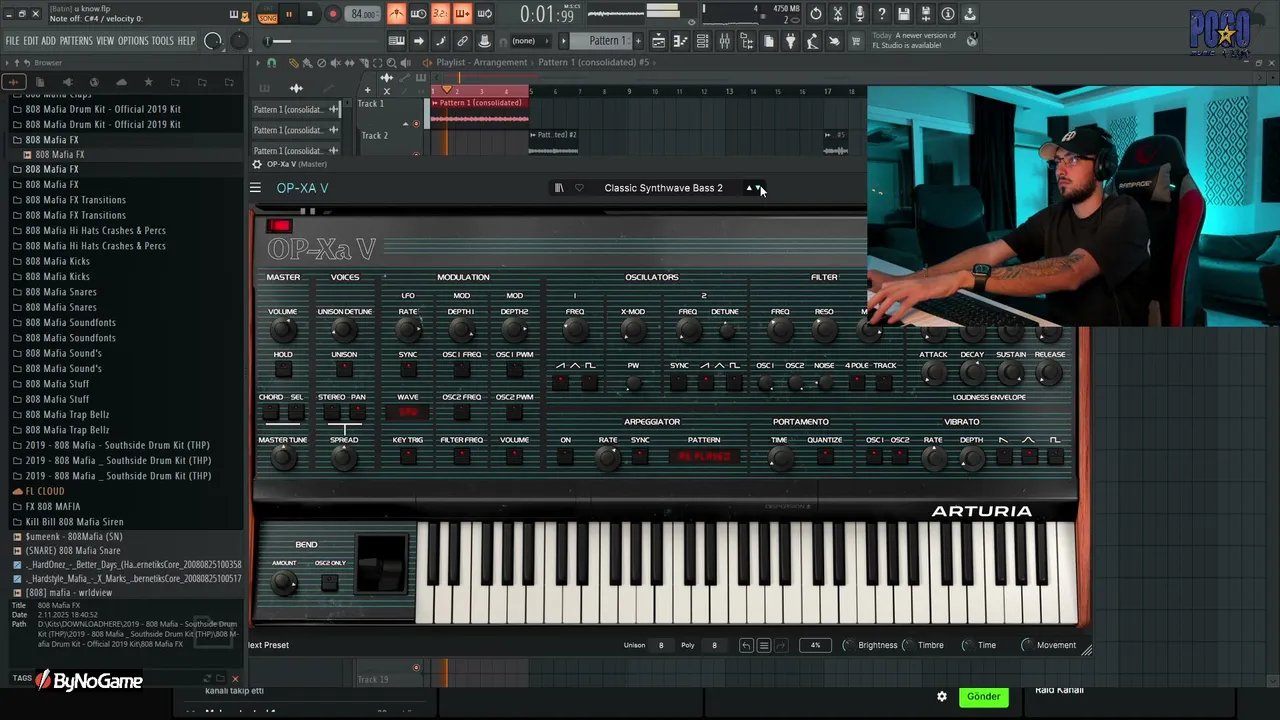Open the OPTIONS menu
Image resolution: width=1280 pixels, height=720 pixels.
(x=133, y=41)
